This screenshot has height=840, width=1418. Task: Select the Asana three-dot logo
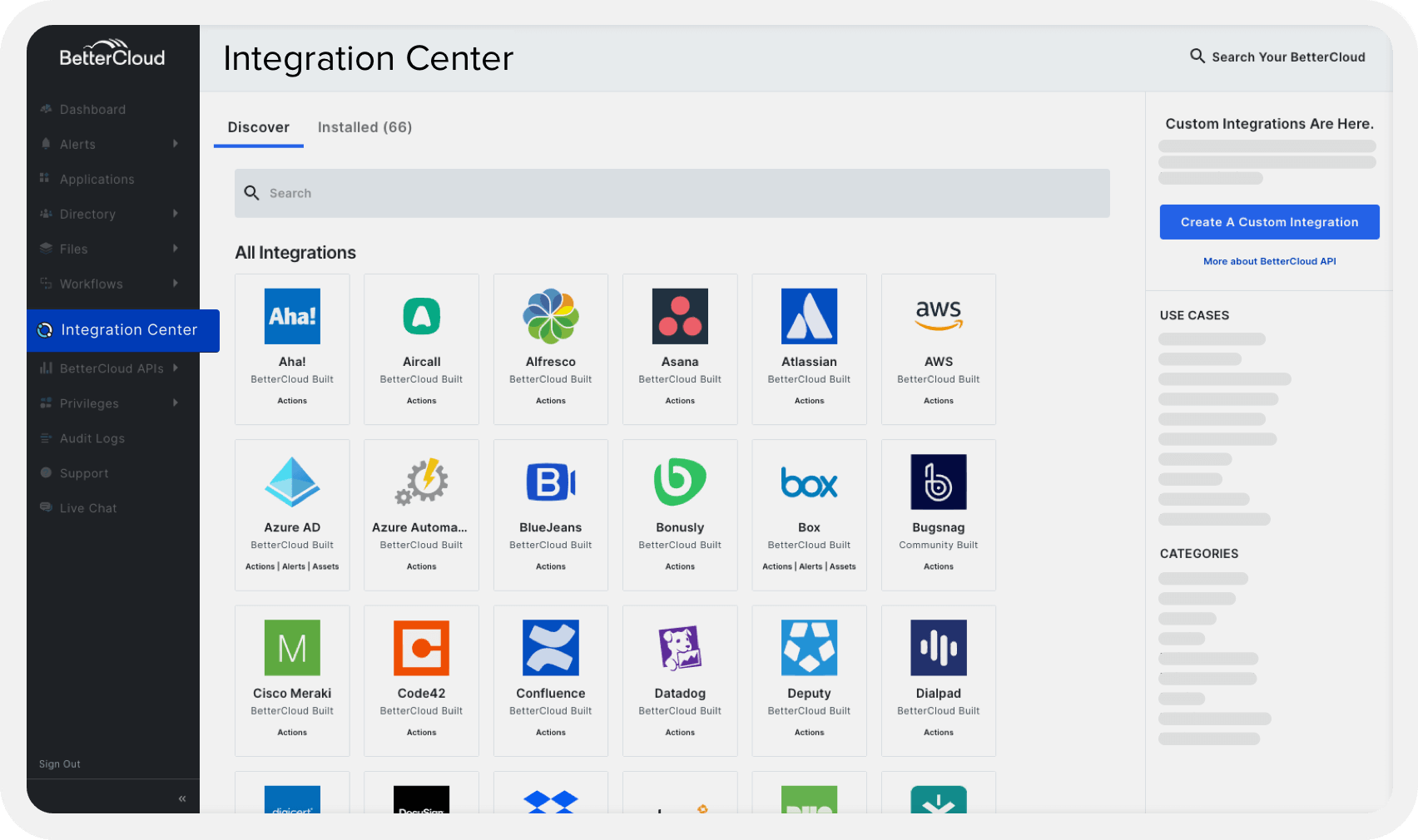pyautogui.click(x=680, y=316)
